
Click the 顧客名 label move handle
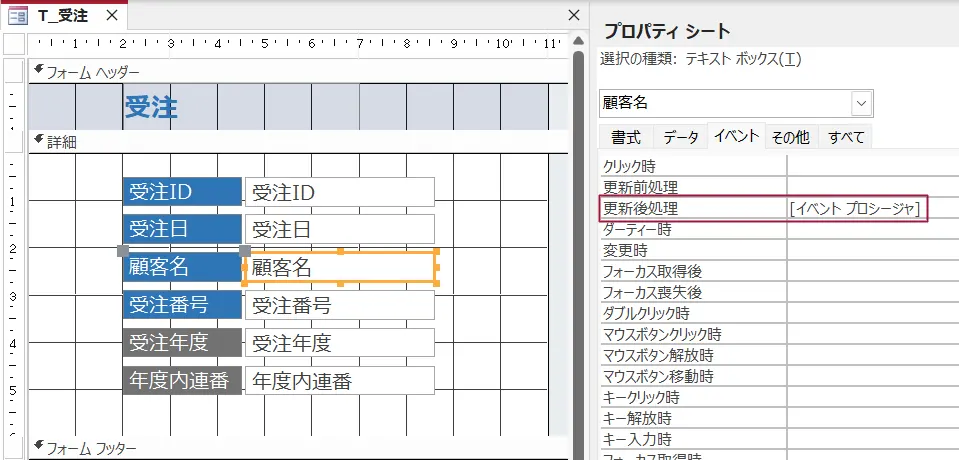coord(124,250)
